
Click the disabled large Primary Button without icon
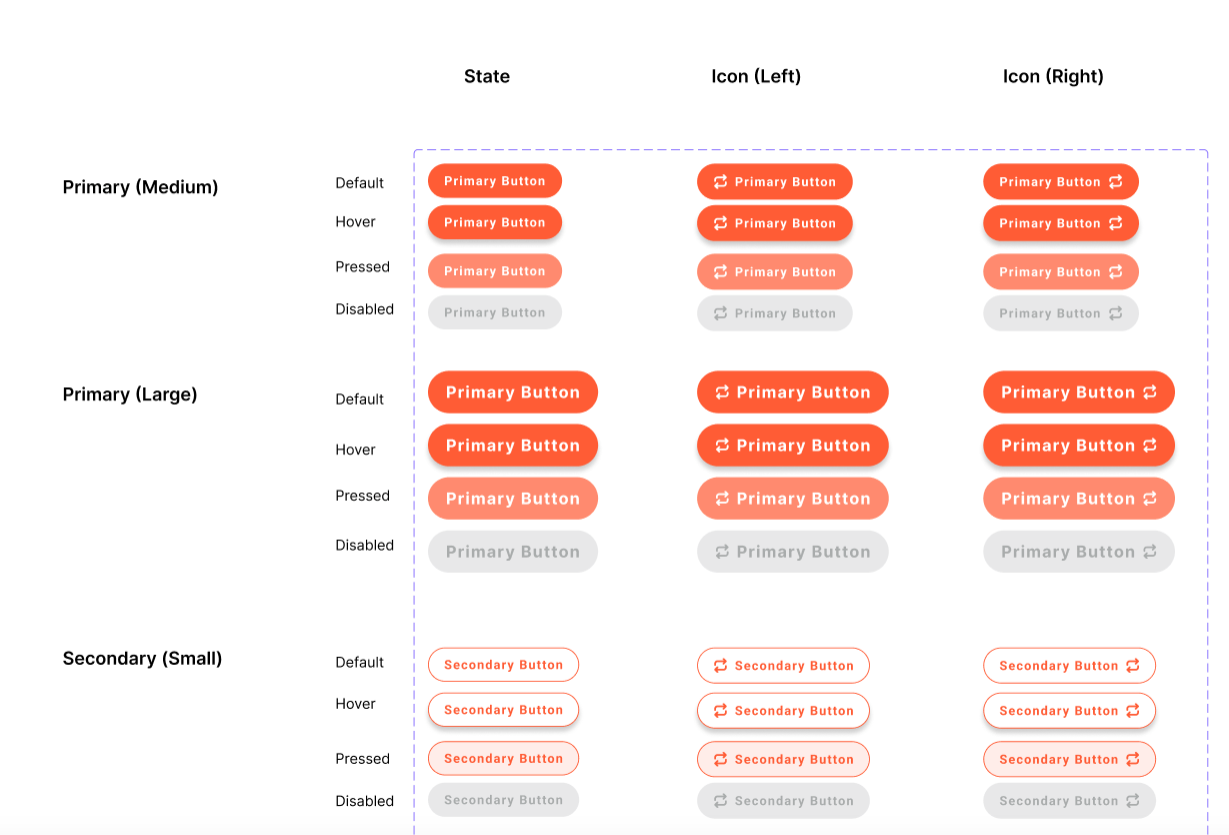click(512, 551)
